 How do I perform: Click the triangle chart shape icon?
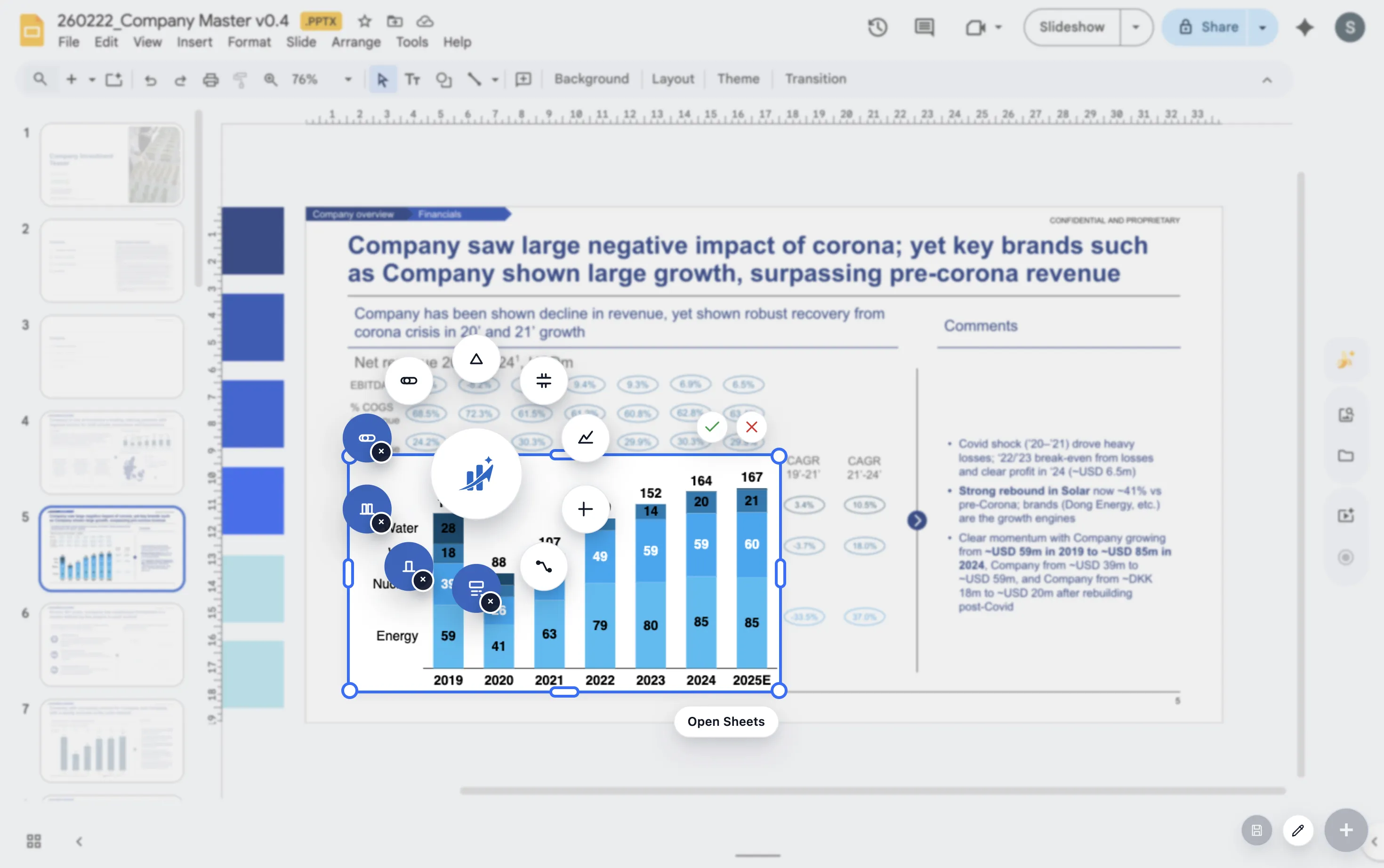tap(475, 359)
